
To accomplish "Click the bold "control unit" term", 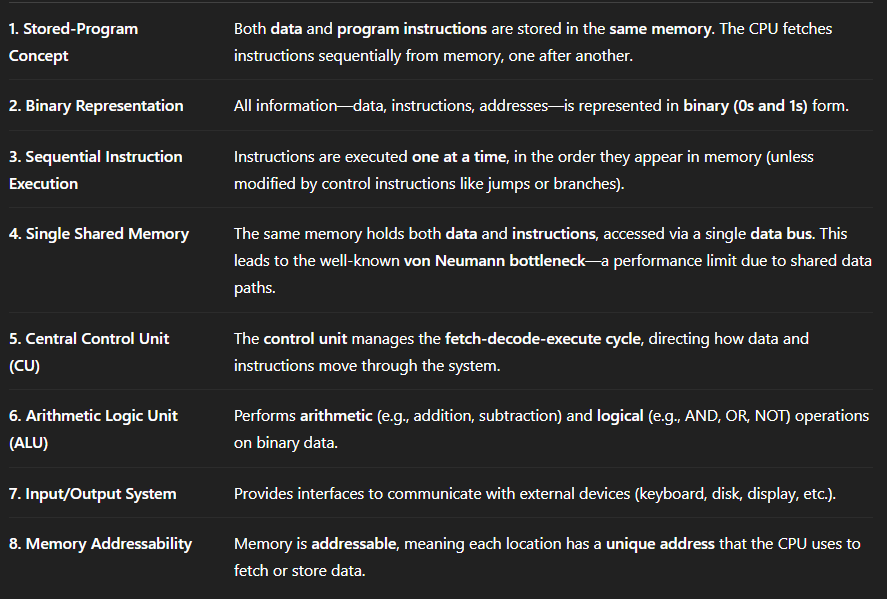I will [x=305, y=339].
